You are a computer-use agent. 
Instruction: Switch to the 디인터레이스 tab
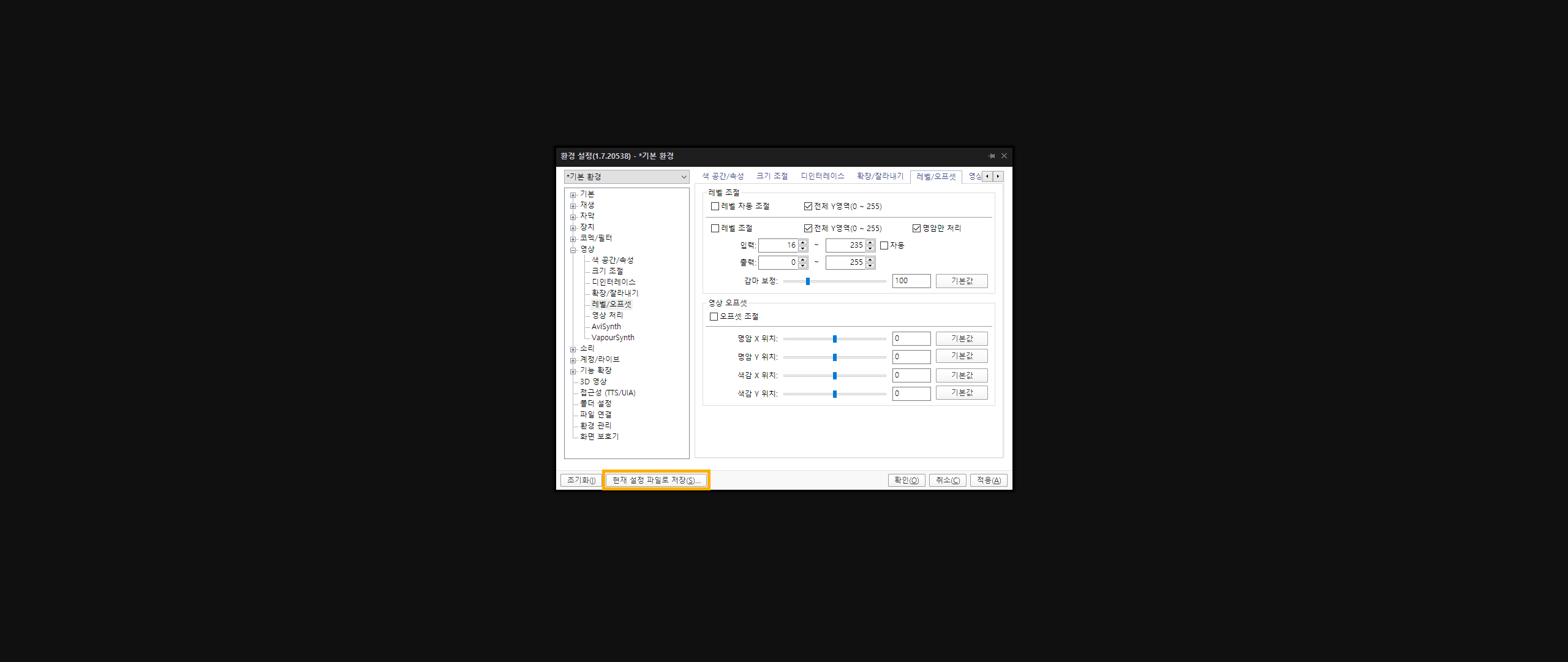(822, 177)
